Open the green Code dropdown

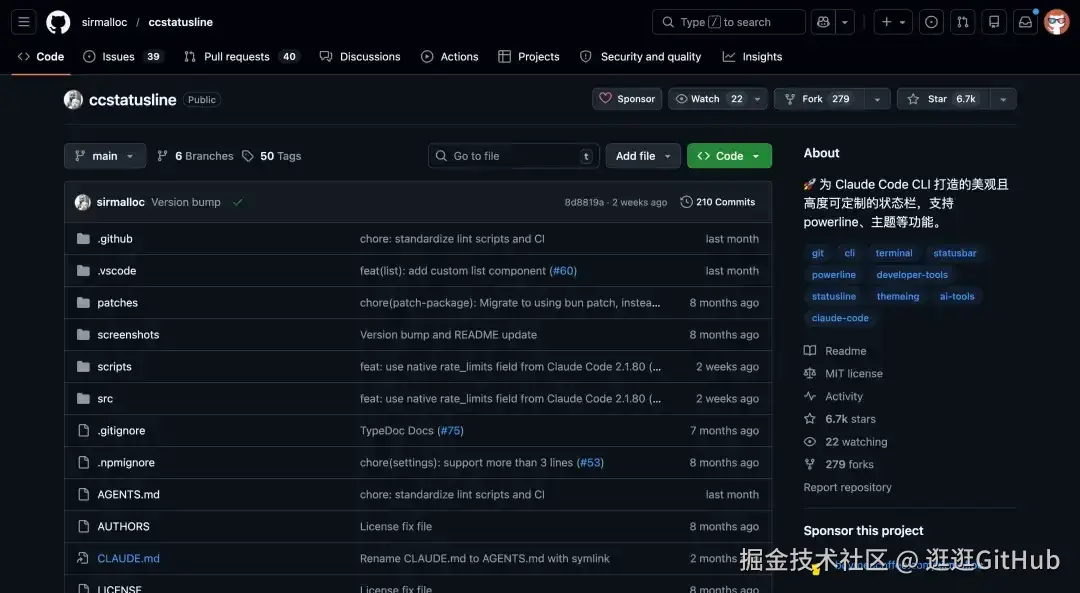[729, 156]
